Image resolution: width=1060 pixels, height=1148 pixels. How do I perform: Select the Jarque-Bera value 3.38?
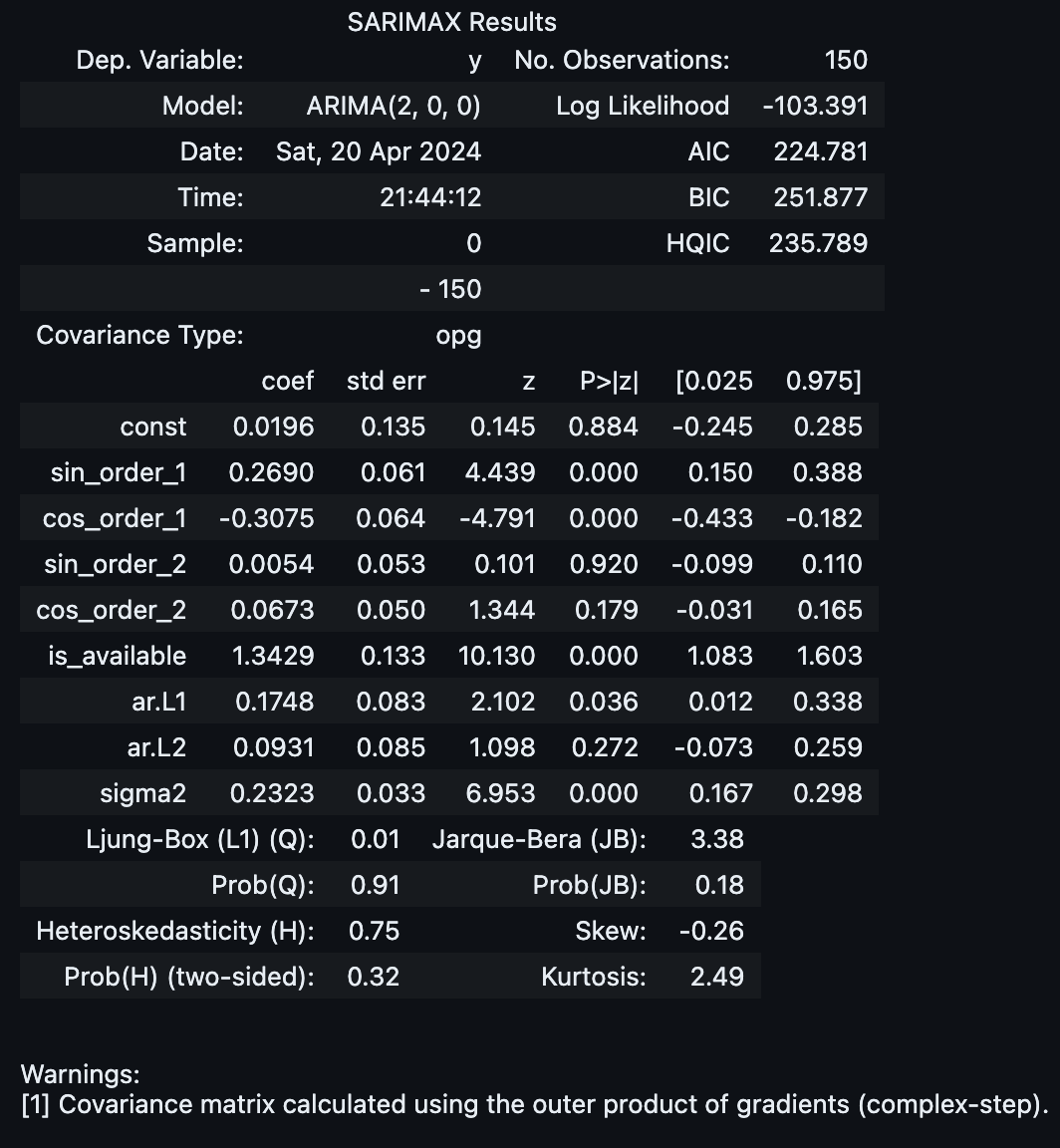pos(717,839)
